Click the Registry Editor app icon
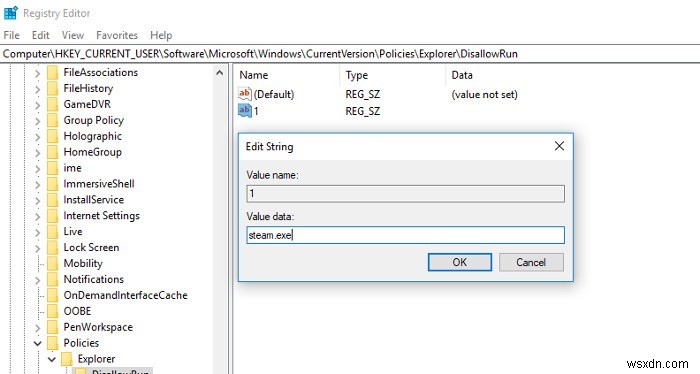 pyautogui.click(x=10, y=13)
